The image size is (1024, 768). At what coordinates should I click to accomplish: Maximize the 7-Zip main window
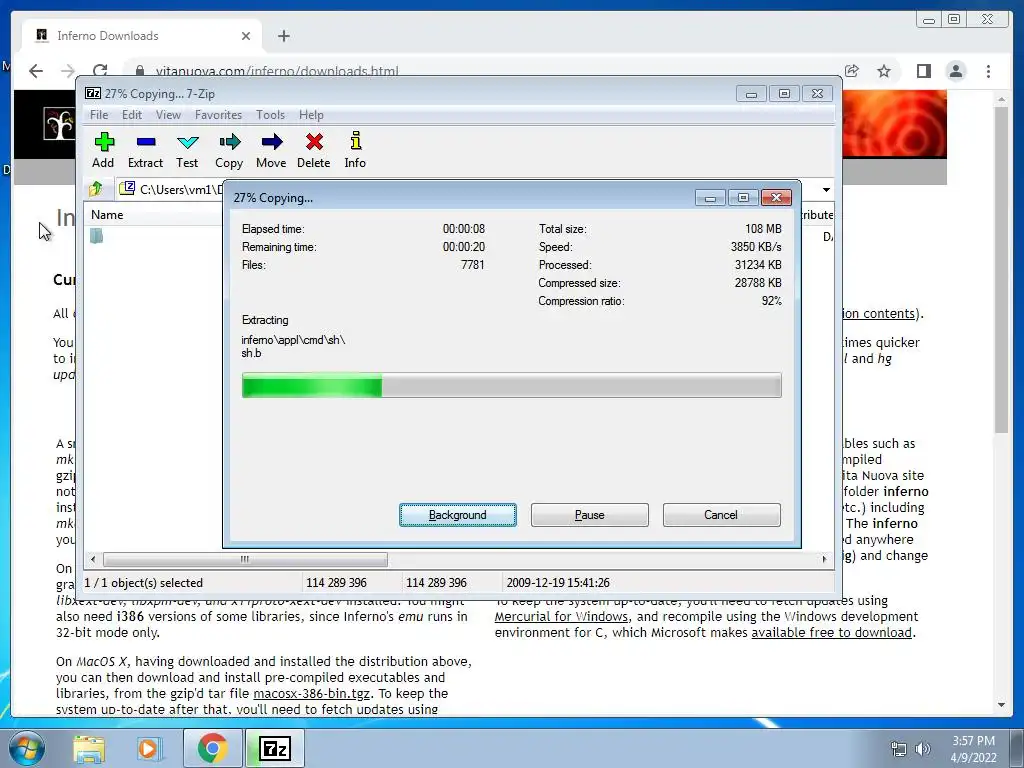(784, 94)
